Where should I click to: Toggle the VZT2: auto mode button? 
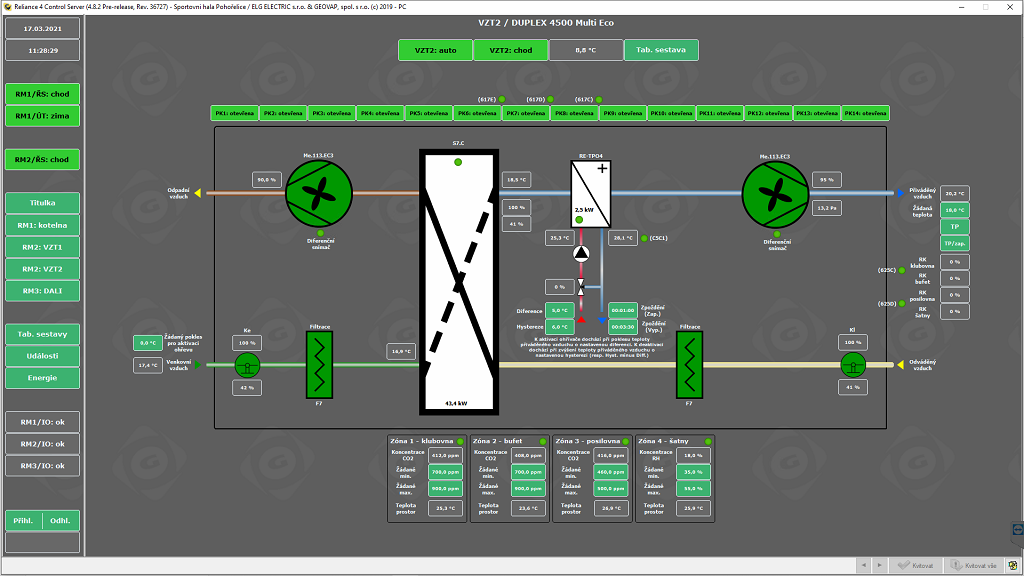[x=435, y=50]
